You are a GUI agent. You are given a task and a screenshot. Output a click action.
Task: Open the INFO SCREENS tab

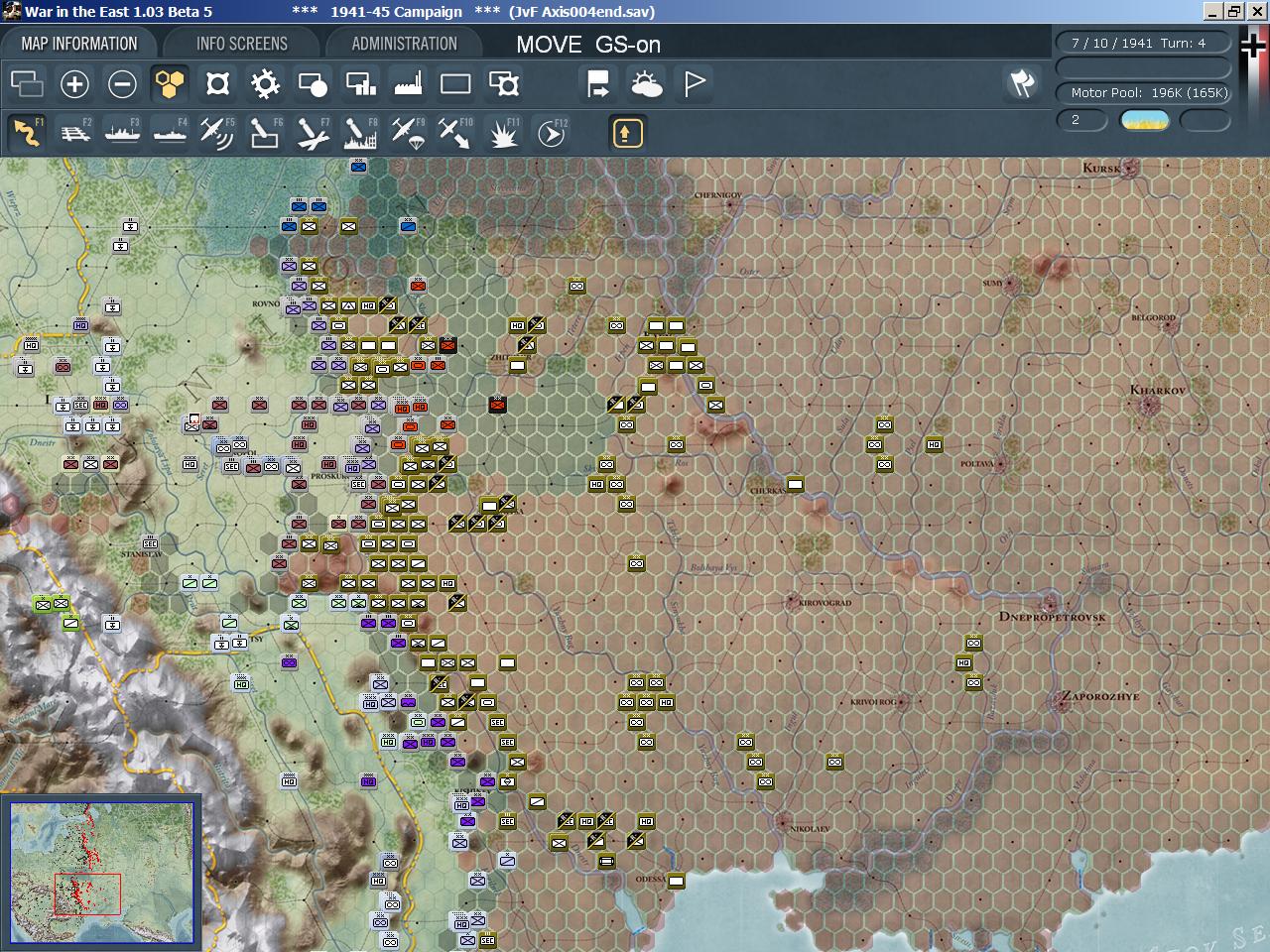pos(242,44)
